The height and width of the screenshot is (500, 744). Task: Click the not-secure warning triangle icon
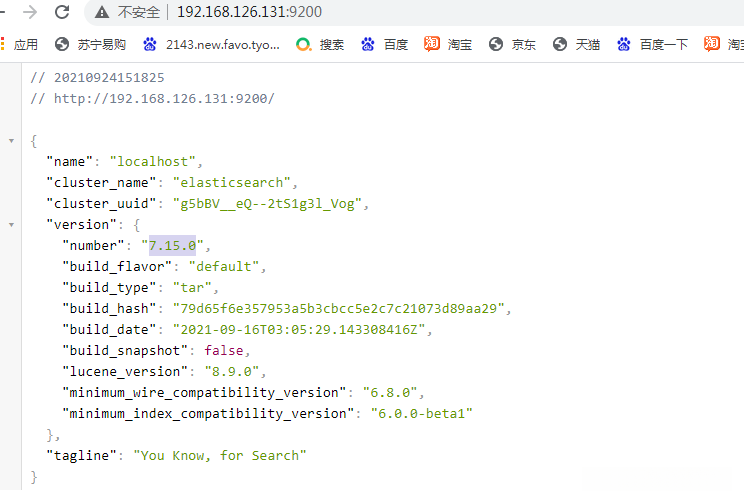tap(102, 12)
